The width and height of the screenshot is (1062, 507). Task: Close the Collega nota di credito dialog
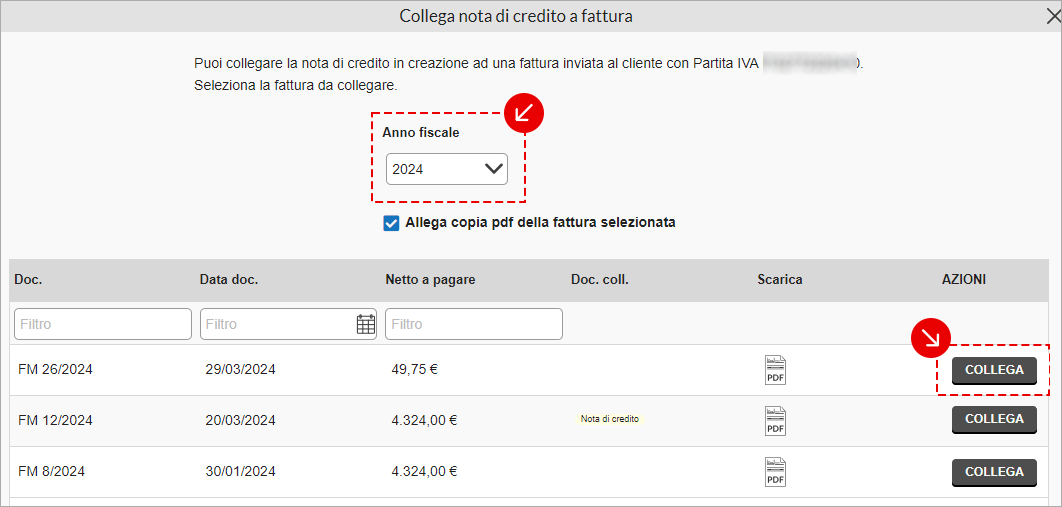(1053, 17)
